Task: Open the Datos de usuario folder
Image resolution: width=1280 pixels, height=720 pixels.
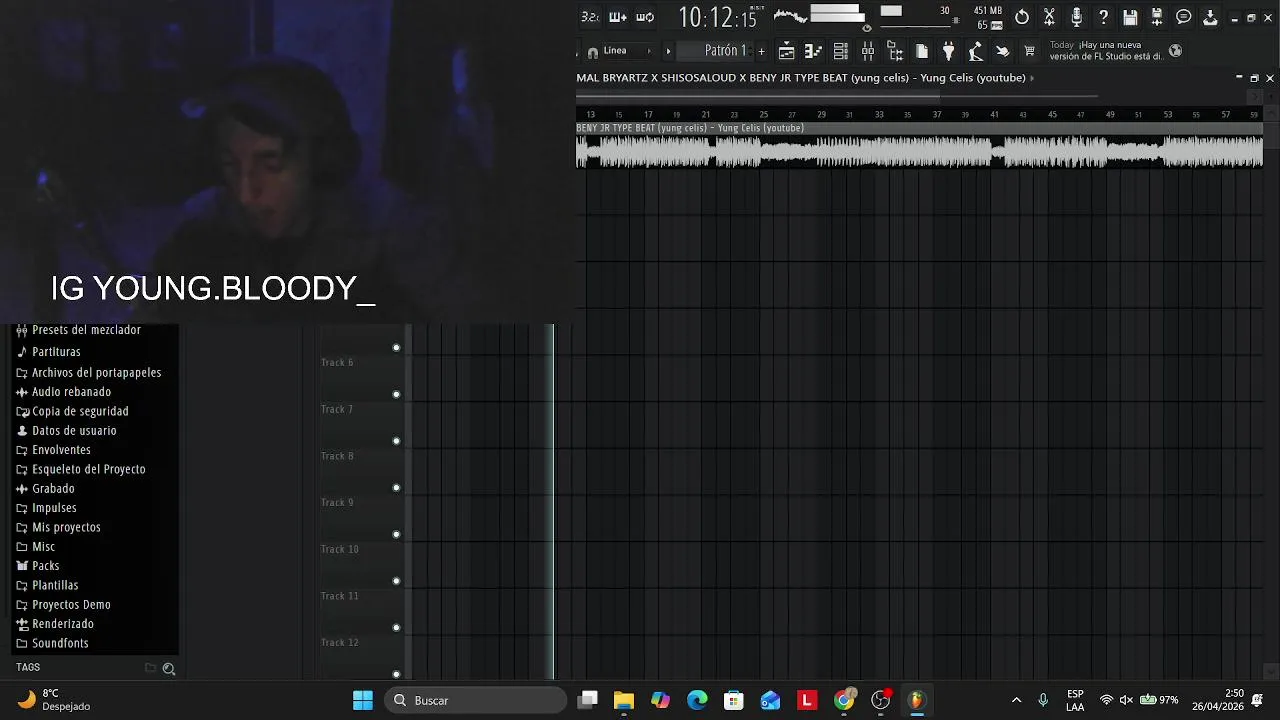Action: (x=66, y=431)
